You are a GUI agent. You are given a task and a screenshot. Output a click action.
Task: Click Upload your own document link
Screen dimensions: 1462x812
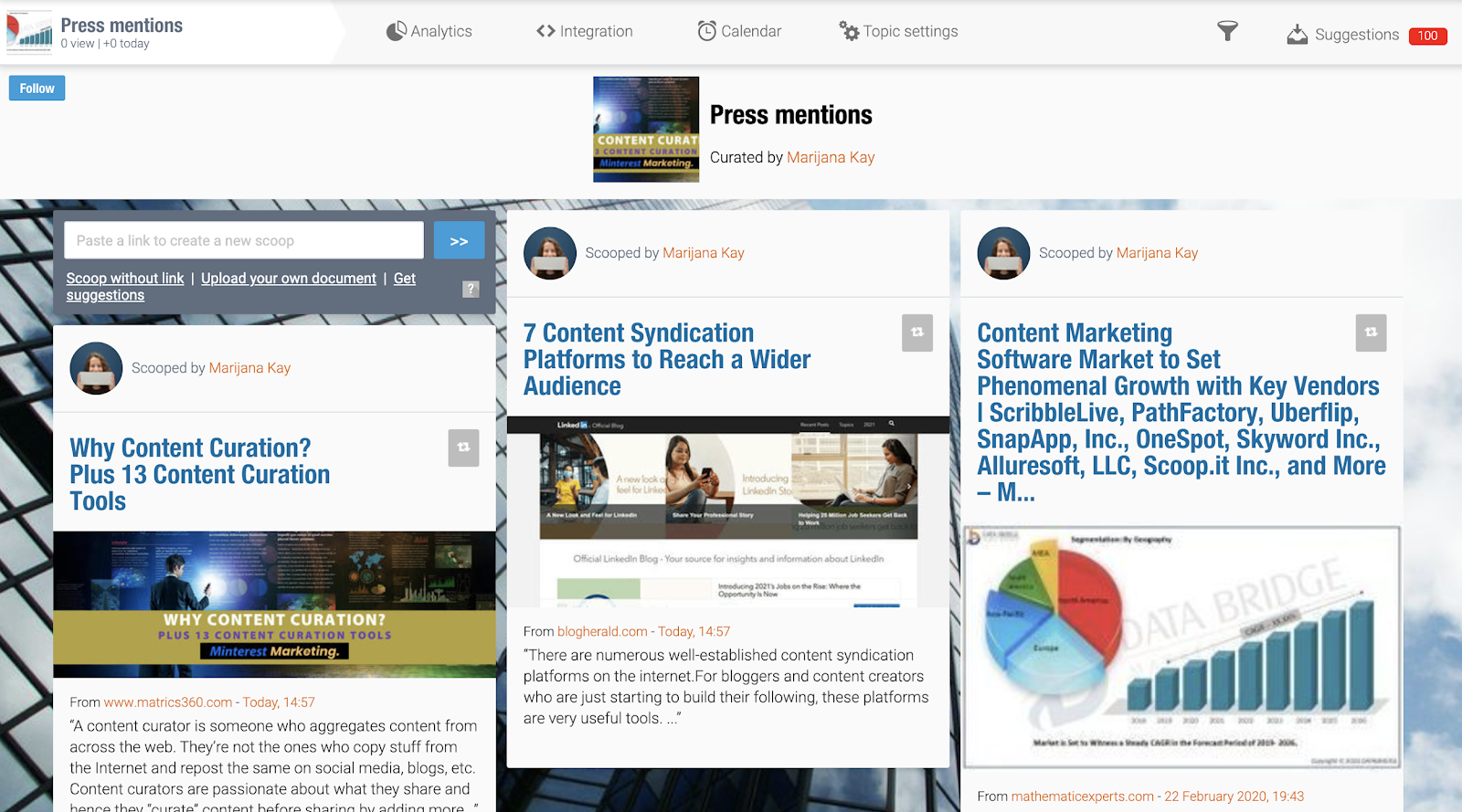(x=289, y=278)
